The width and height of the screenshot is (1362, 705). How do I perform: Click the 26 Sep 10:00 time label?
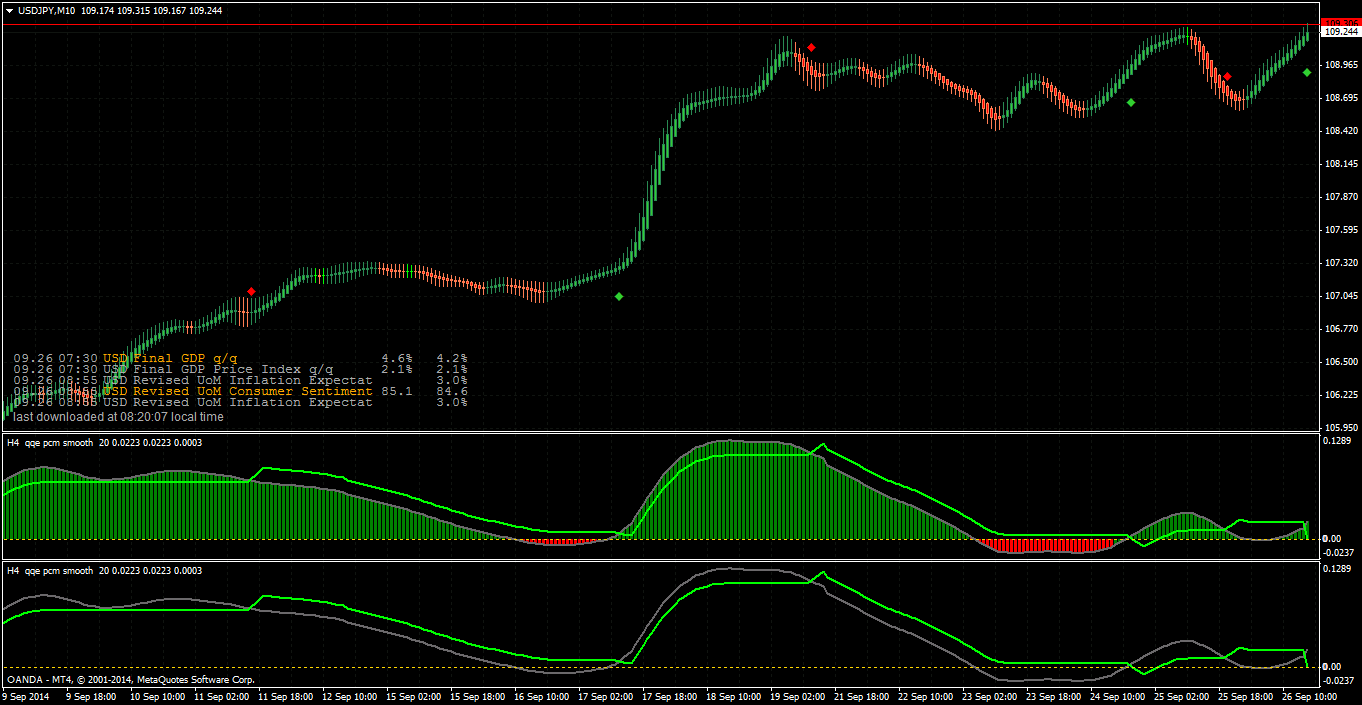click(1308, 696)
